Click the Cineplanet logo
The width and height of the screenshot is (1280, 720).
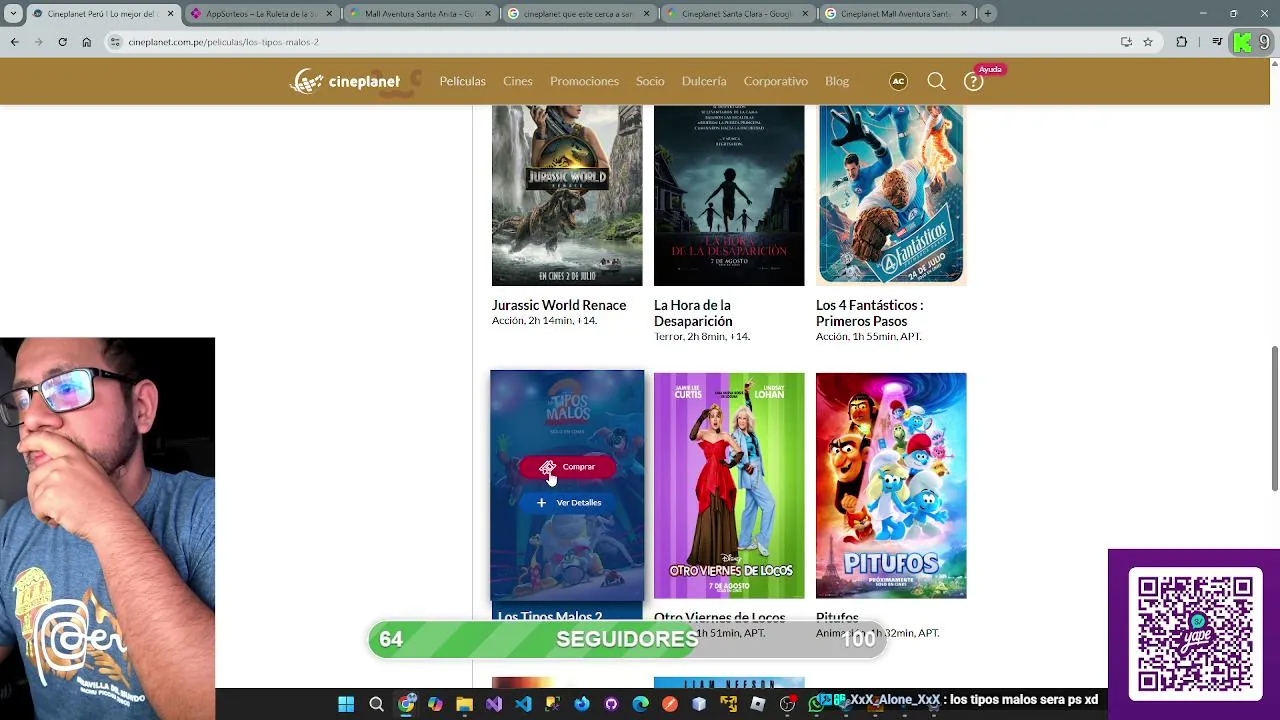345,82
